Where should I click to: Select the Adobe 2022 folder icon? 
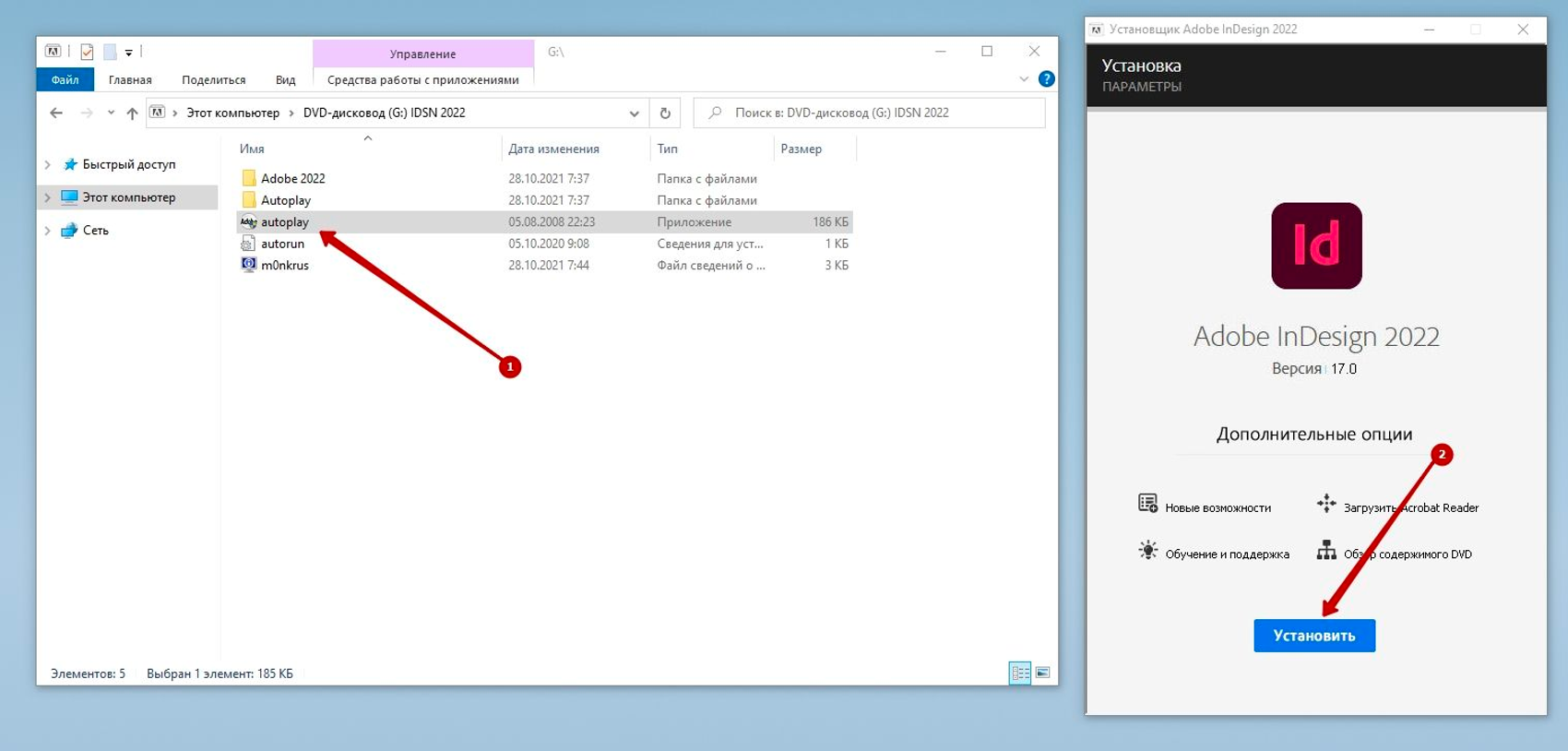(248, 178)
